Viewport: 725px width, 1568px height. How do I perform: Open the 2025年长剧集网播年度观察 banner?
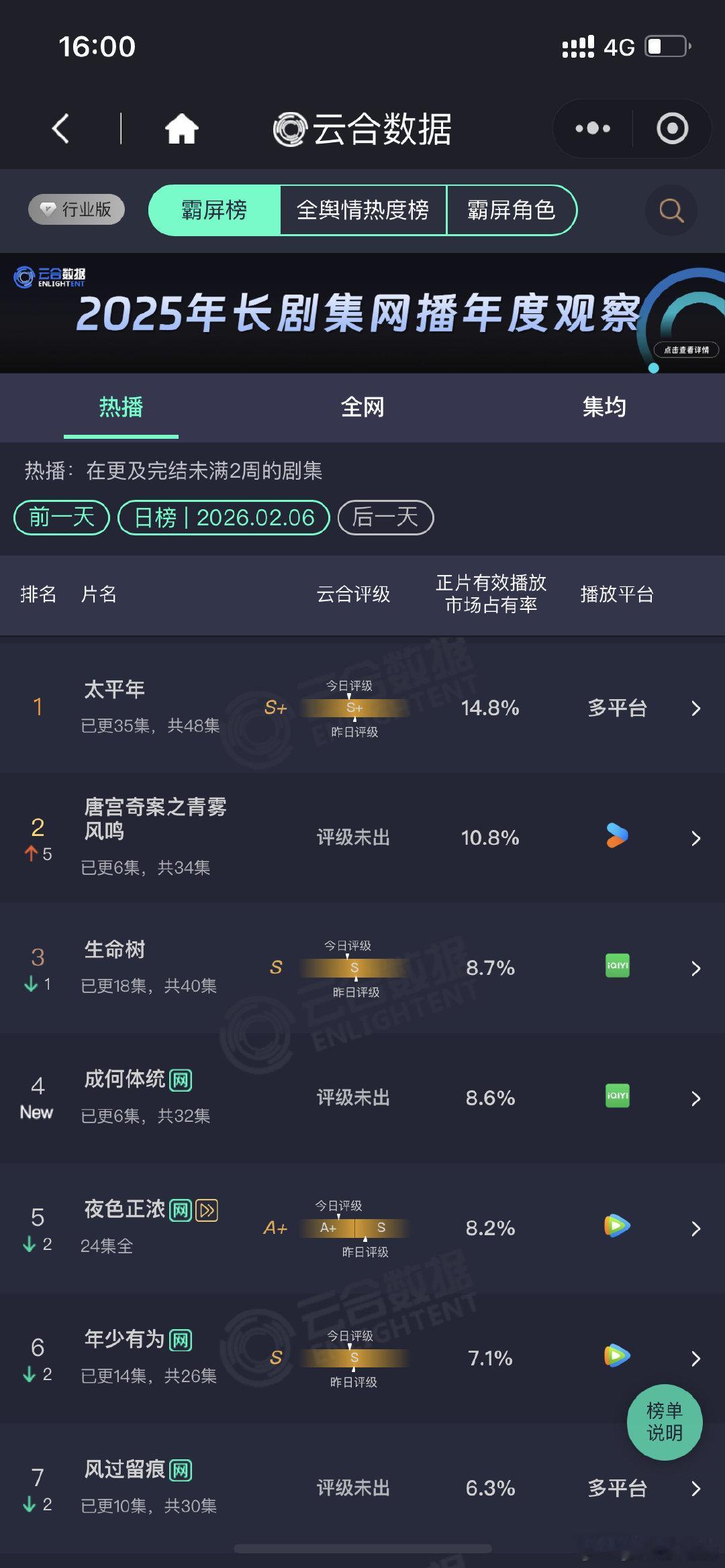(x=362, y=312)
